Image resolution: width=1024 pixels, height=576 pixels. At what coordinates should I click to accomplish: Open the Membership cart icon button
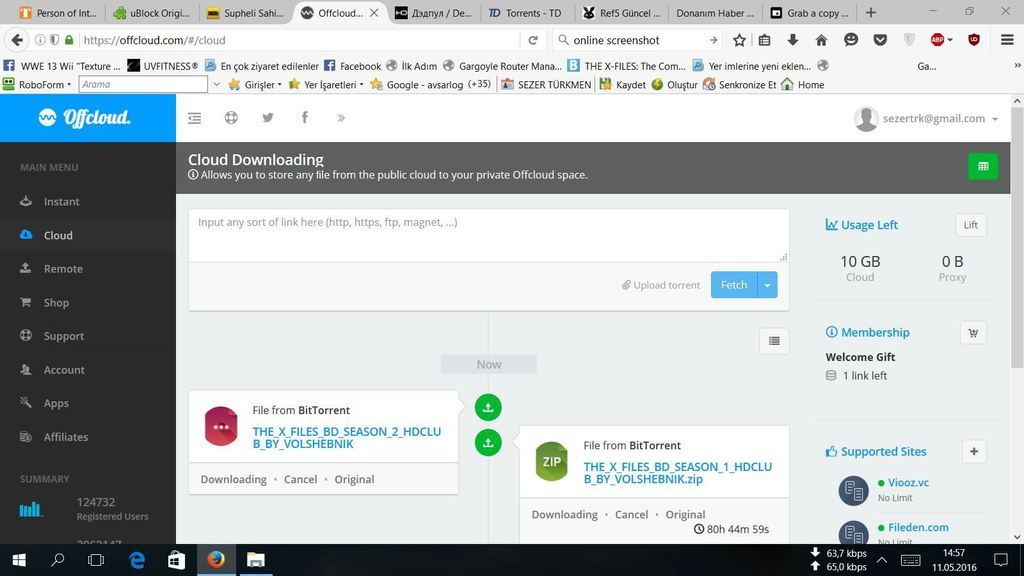[973, 333]
